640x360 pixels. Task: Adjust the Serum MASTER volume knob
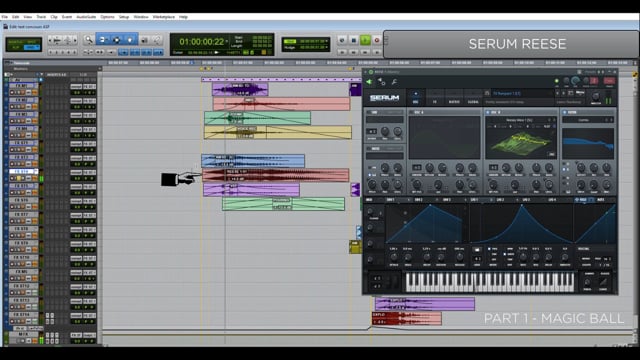(596, 97)
